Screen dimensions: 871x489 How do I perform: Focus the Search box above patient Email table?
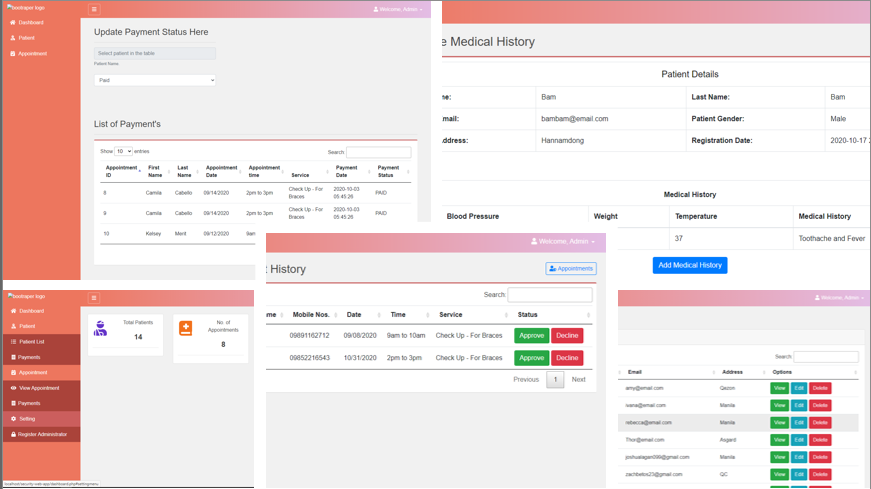[x=826, y=357]
